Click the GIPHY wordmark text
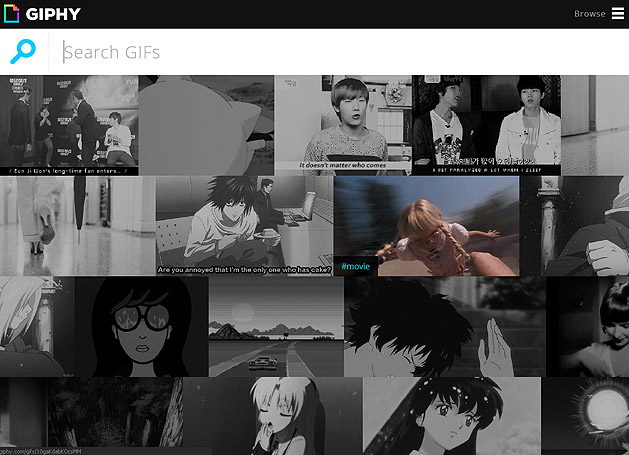Image resolution: width=629 pixels, height=455 pixels. click(x=53, y=14)
